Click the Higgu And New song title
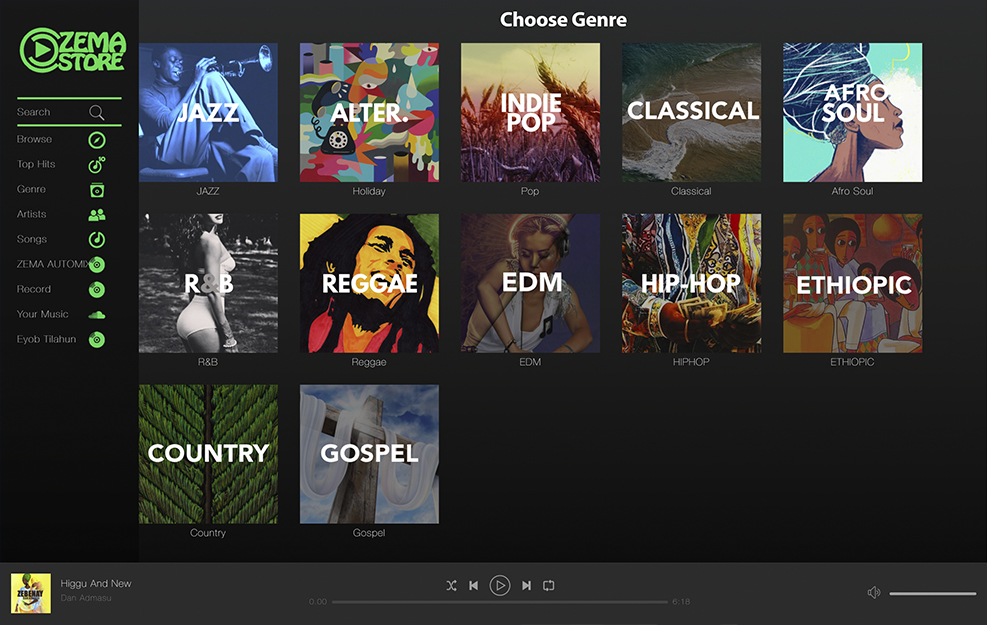Image resolution: width=987 pixels, height=625 pixels. (96, 583)
